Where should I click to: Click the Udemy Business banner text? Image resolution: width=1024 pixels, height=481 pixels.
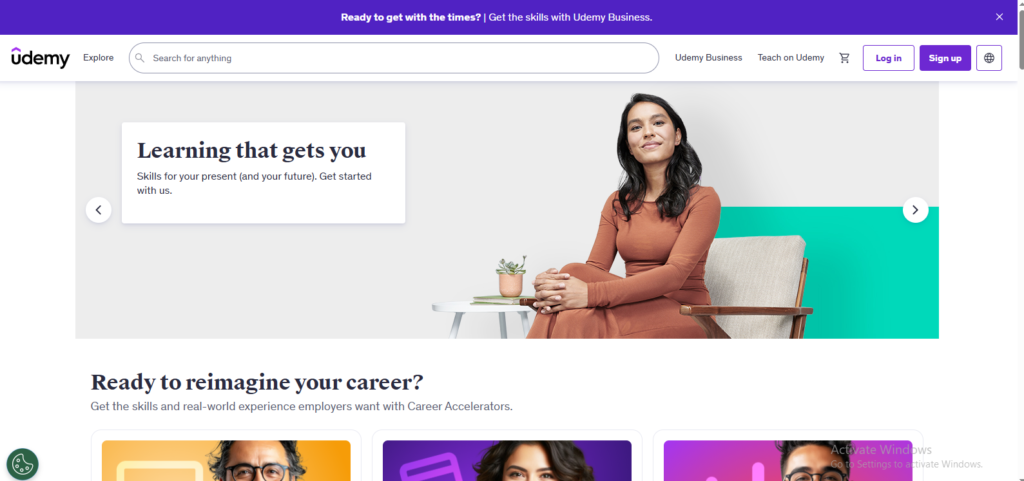[x=570, y=17]
